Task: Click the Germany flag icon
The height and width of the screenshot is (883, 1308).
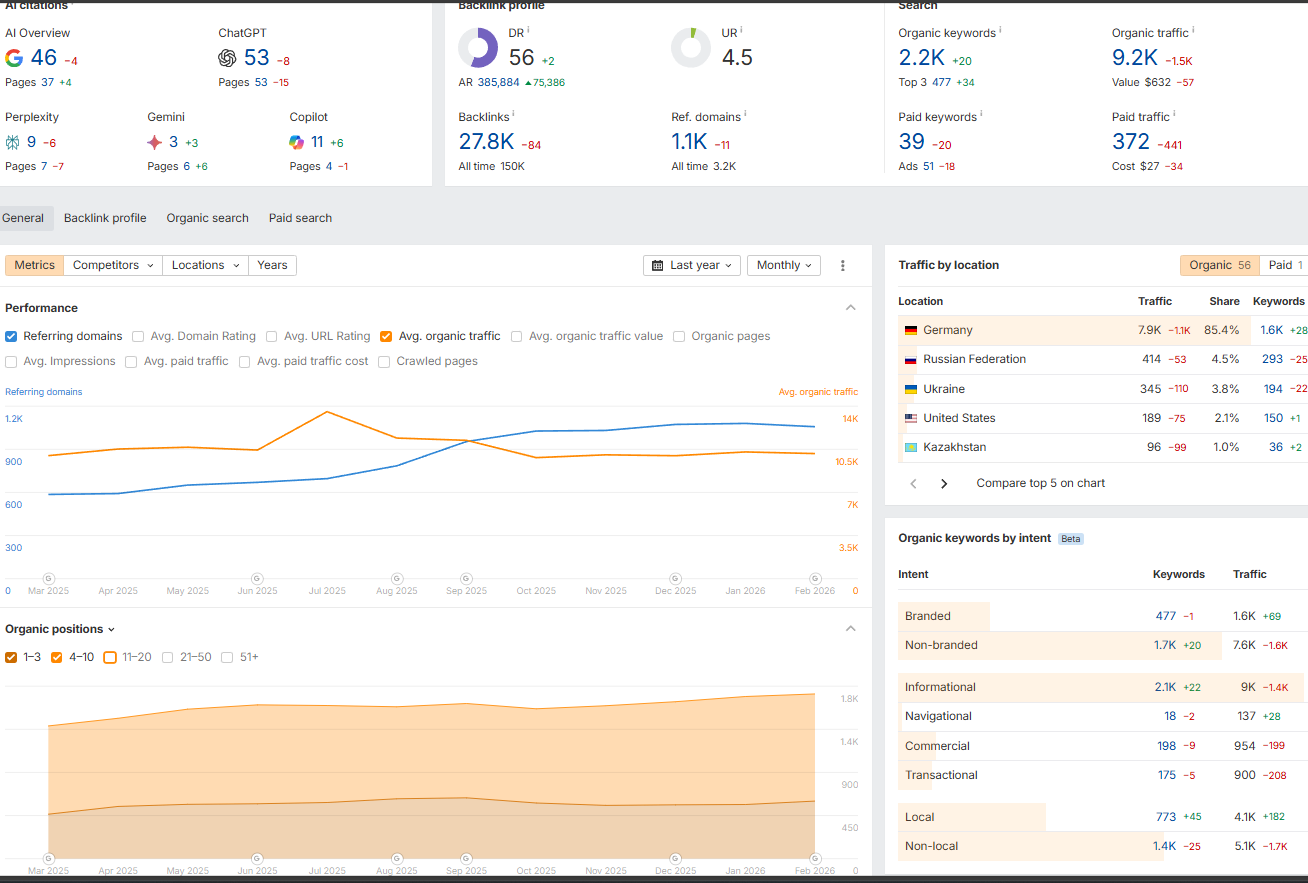Action: tap(910, 330)
